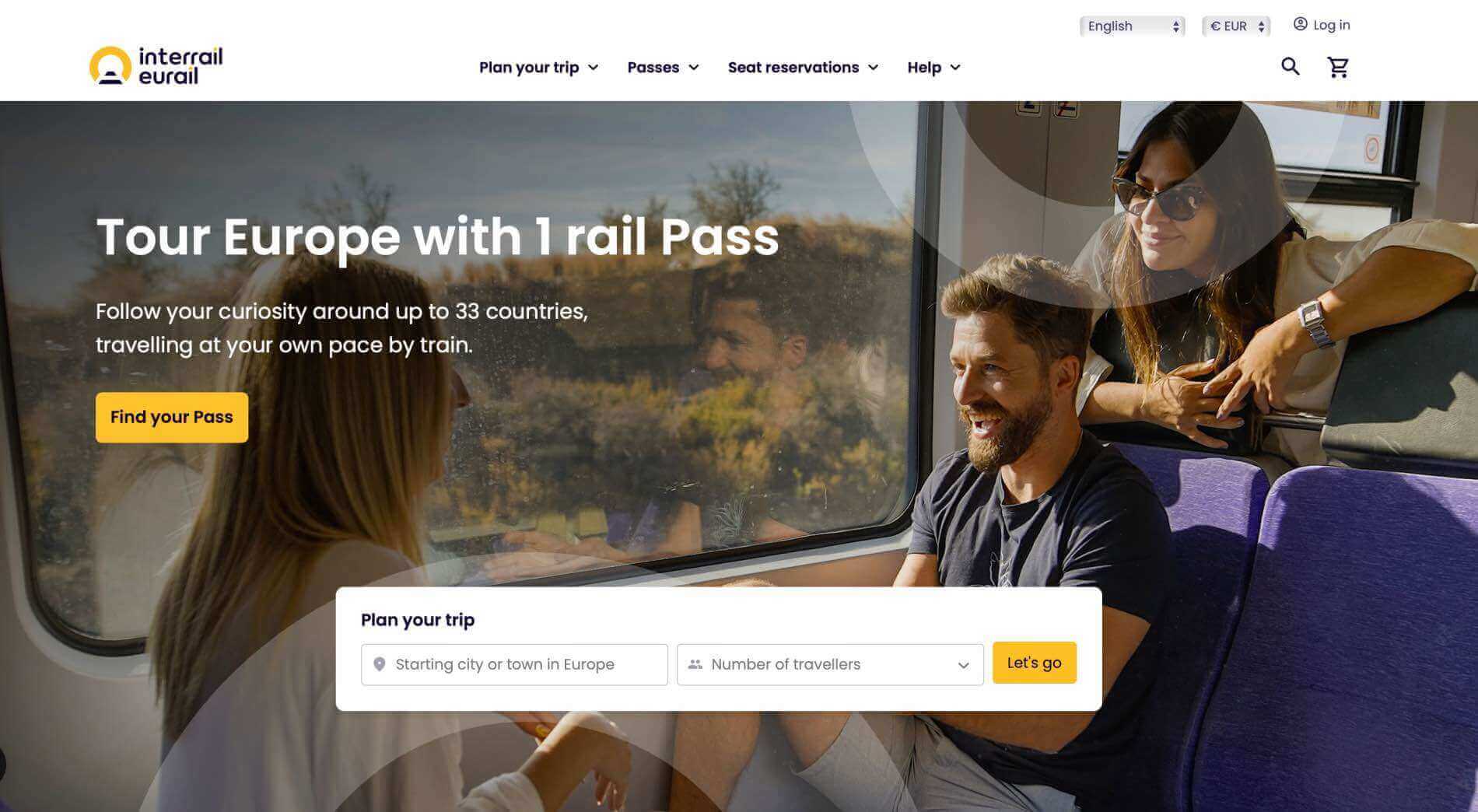Click the travellers people icon
This screenshot has width=1478, height=812.
click(x=695, y=664)
